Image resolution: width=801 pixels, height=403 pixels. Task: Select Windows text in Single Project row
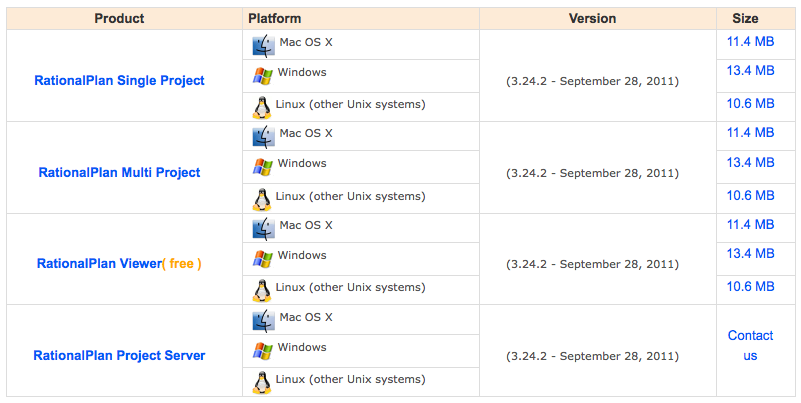[x=302, y=73]
